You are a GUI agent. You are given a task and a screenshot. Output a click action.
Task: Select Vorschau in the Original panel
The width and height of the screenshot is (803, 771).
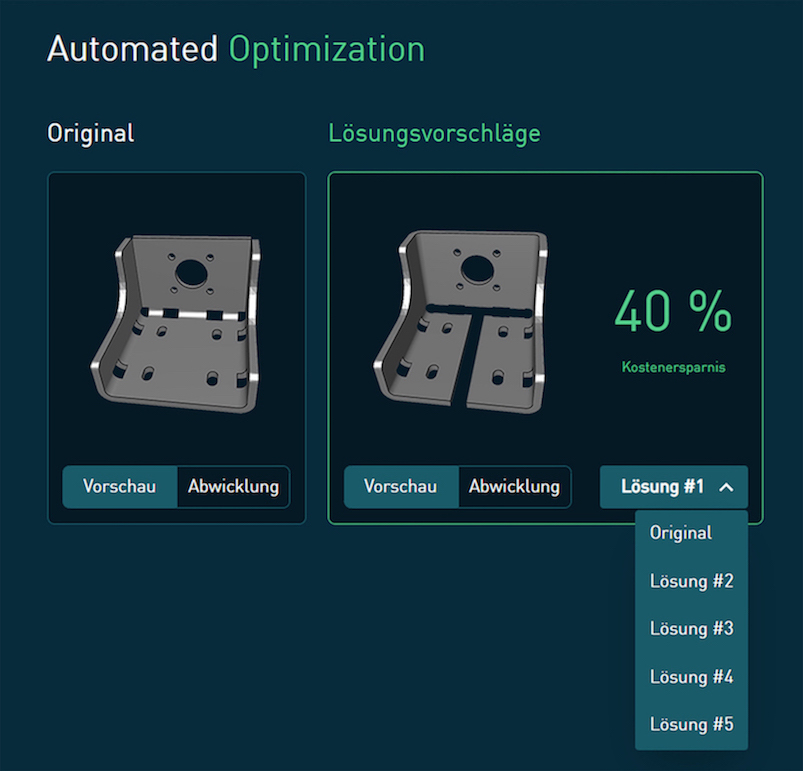point(120,486)
